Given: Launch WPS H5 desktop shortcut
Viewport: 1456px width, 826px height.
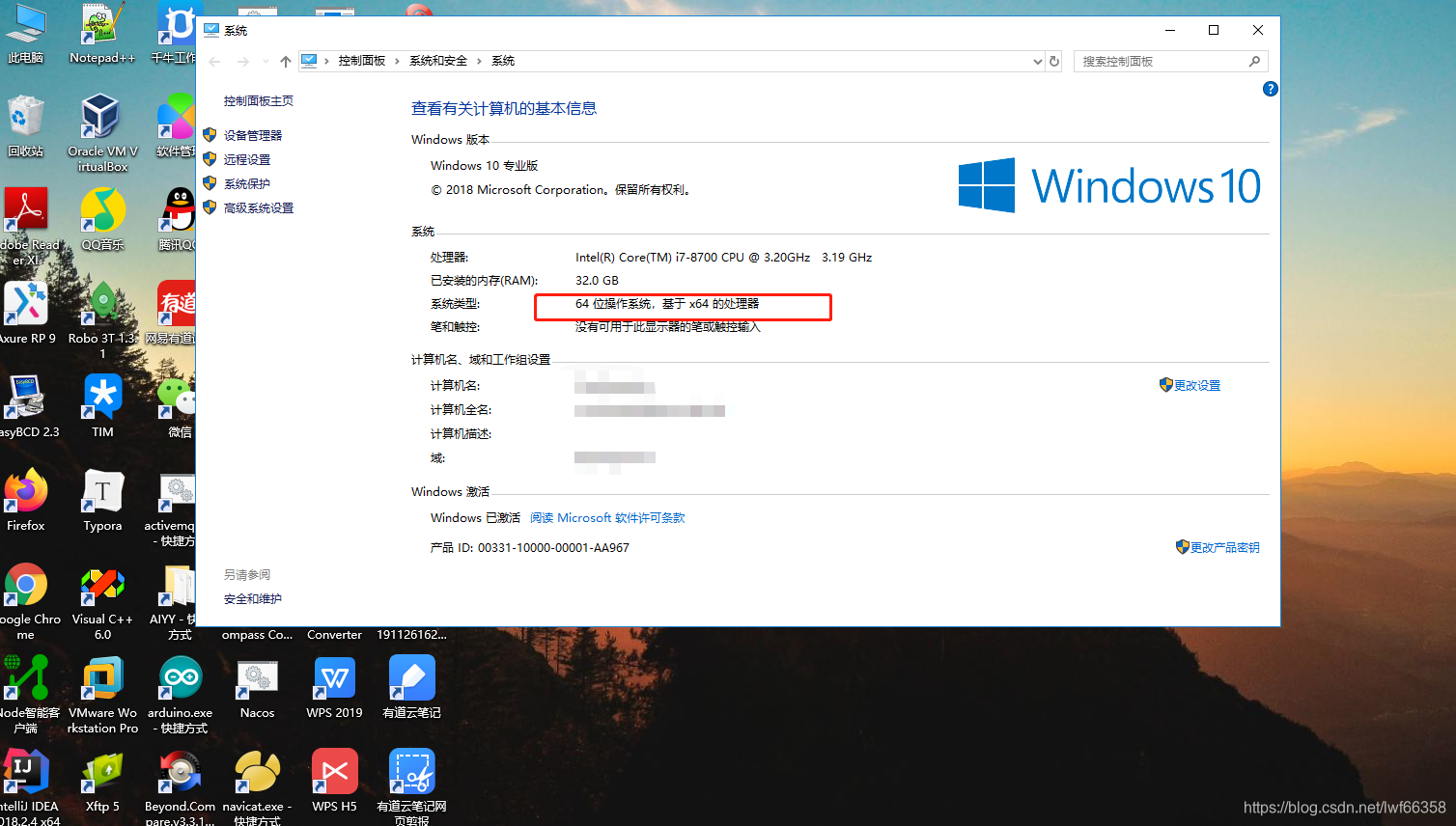Looking at the screenshot, I should click(x=334, y=781).
